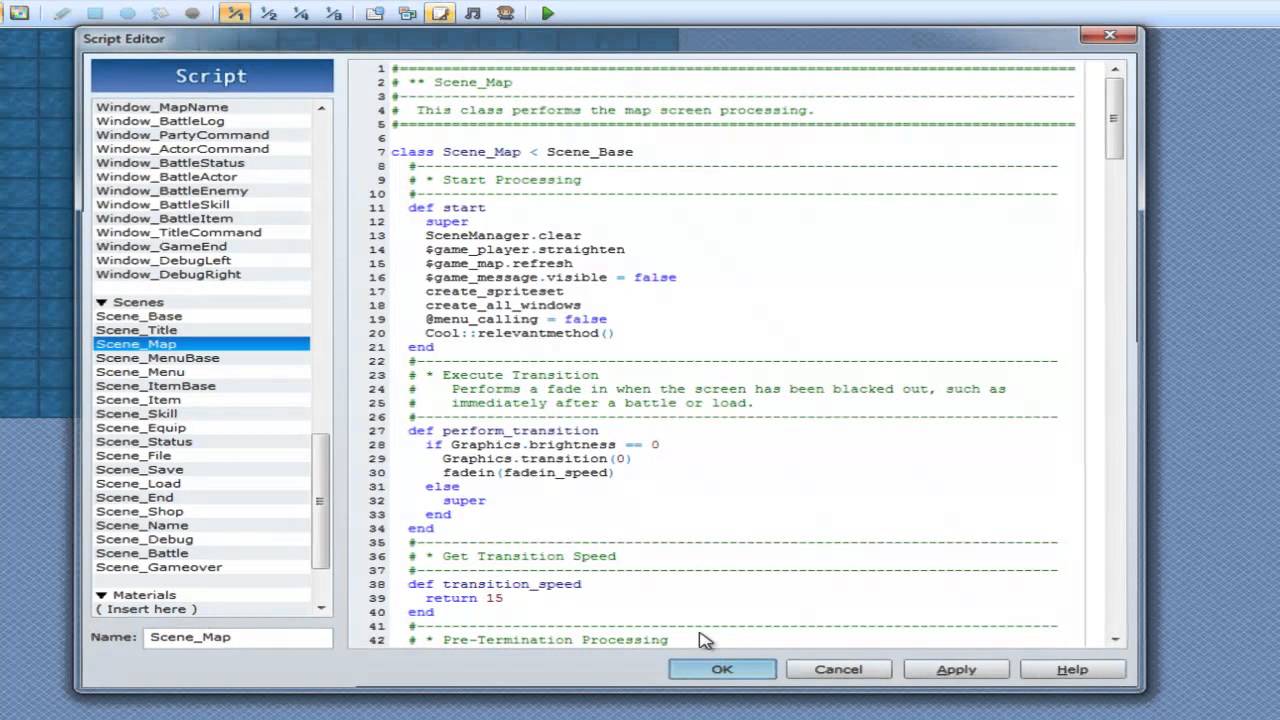Collapse the Scenes script group
The height and width of the screenshot is (720, 1280).
click(101, 302)
